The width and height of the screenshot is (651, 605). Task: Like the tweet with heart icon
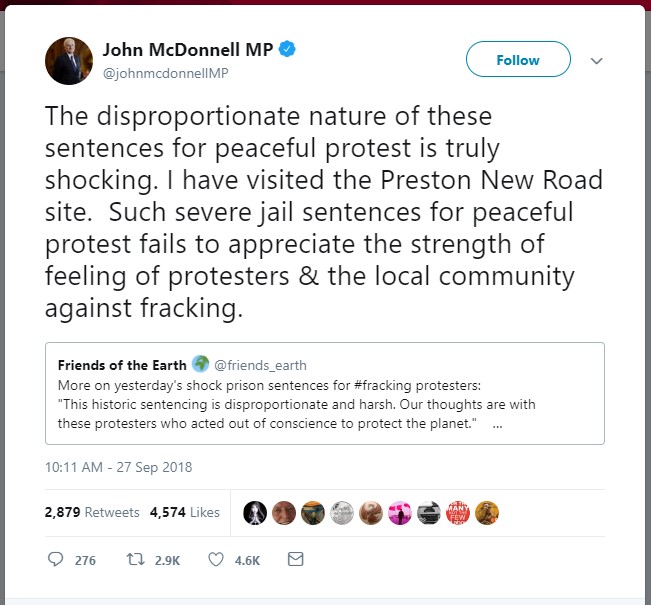pyautogui.click(x=216, y=560)
